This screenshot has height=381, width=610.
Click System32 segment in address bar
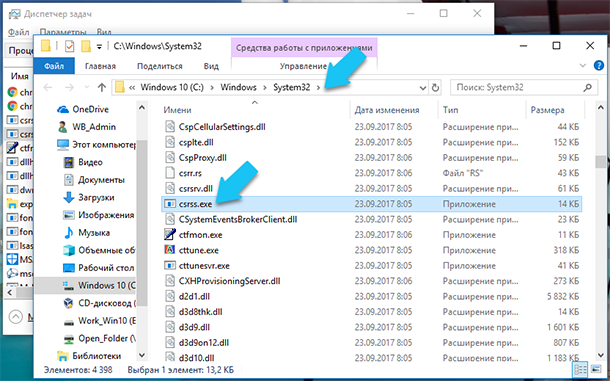291,87
